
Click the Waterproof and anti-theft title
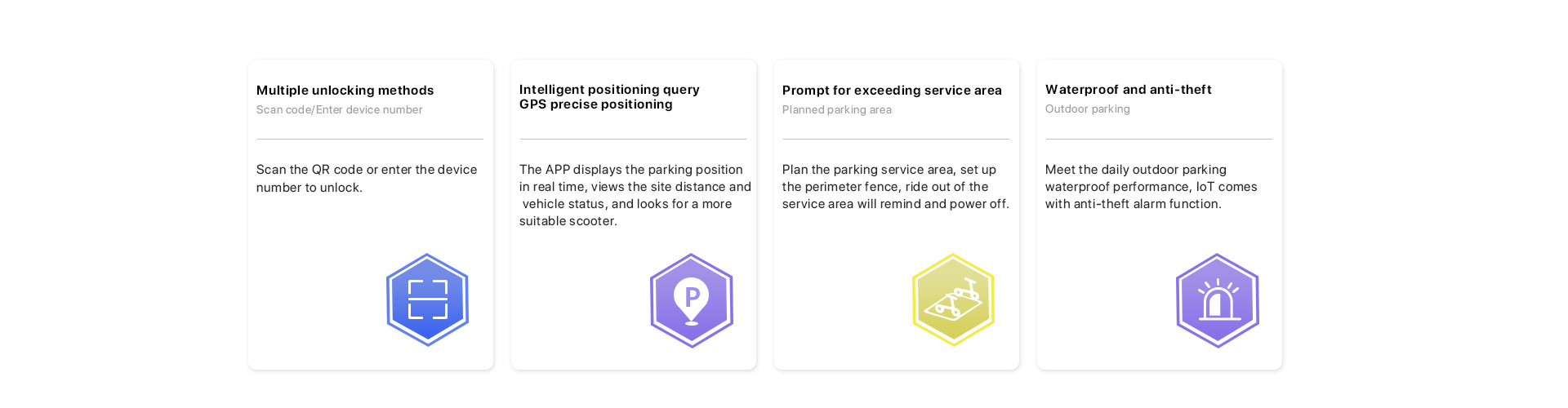point(1128,90)
